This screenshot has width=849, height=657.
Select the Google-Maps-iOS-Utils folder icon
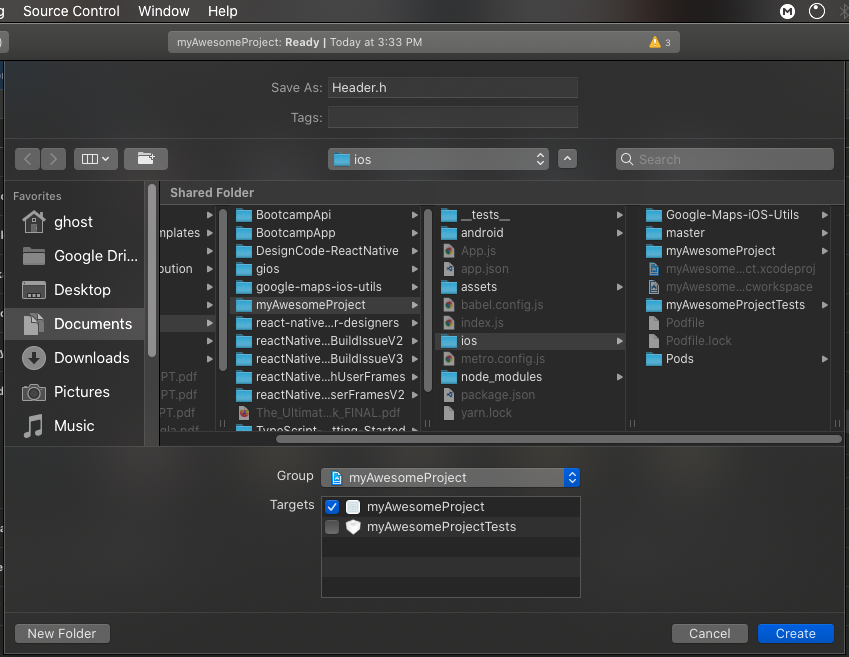pyautogui.click(x=654, y=215)
